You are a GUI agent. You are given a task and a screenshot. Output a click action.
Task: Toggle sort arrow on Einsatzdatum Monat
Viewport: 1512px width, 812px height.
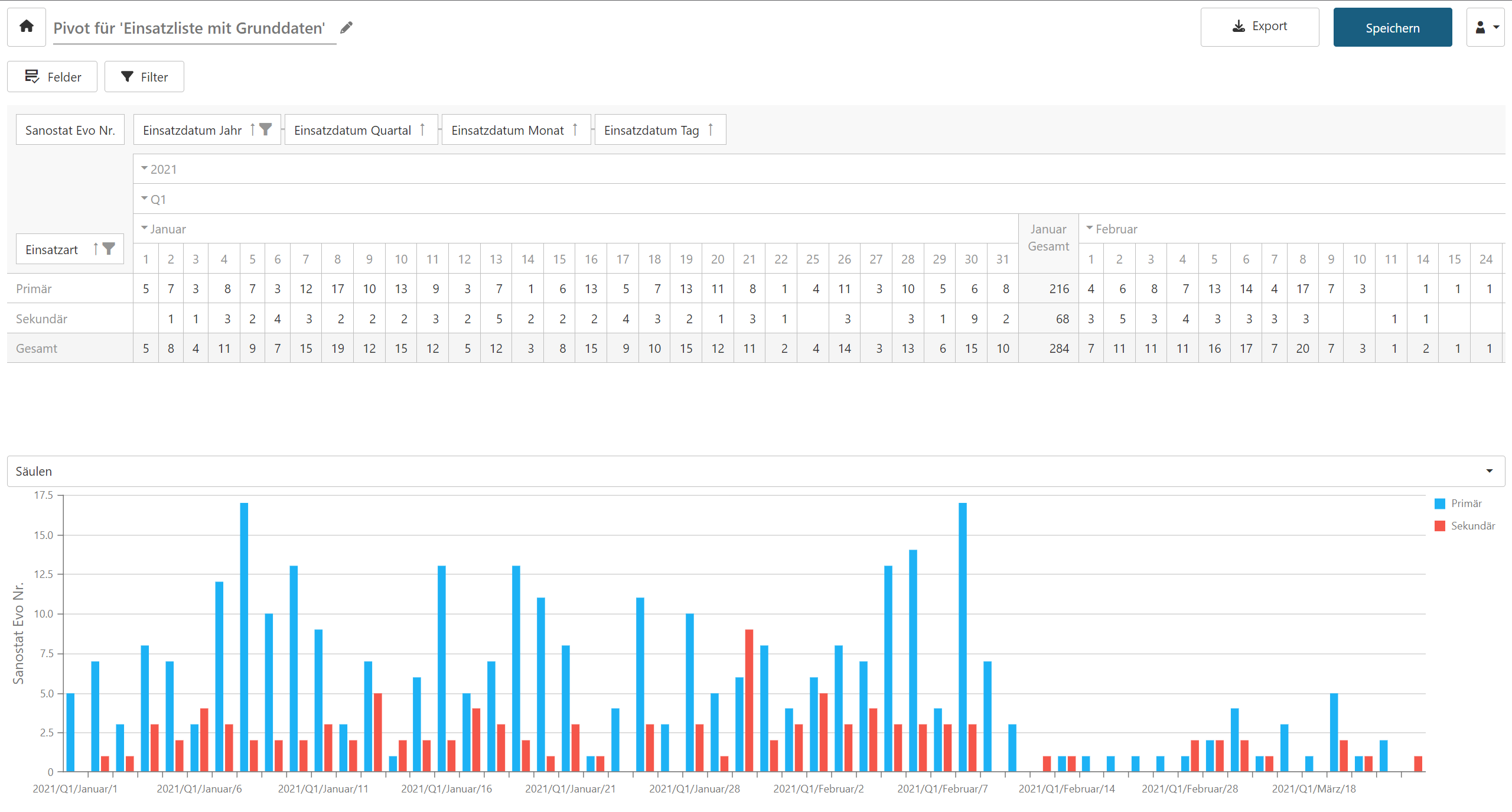[x=575, y=129]
